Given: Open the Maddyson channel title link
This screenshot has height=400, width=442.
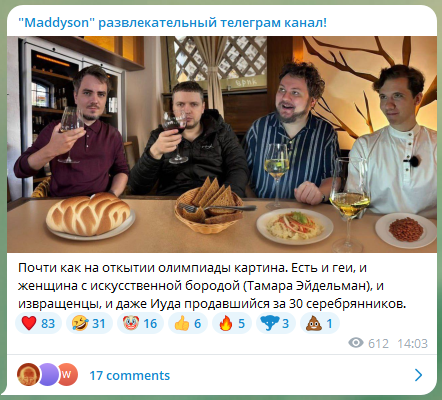Looking at the screenshot, I should [172, 23].
